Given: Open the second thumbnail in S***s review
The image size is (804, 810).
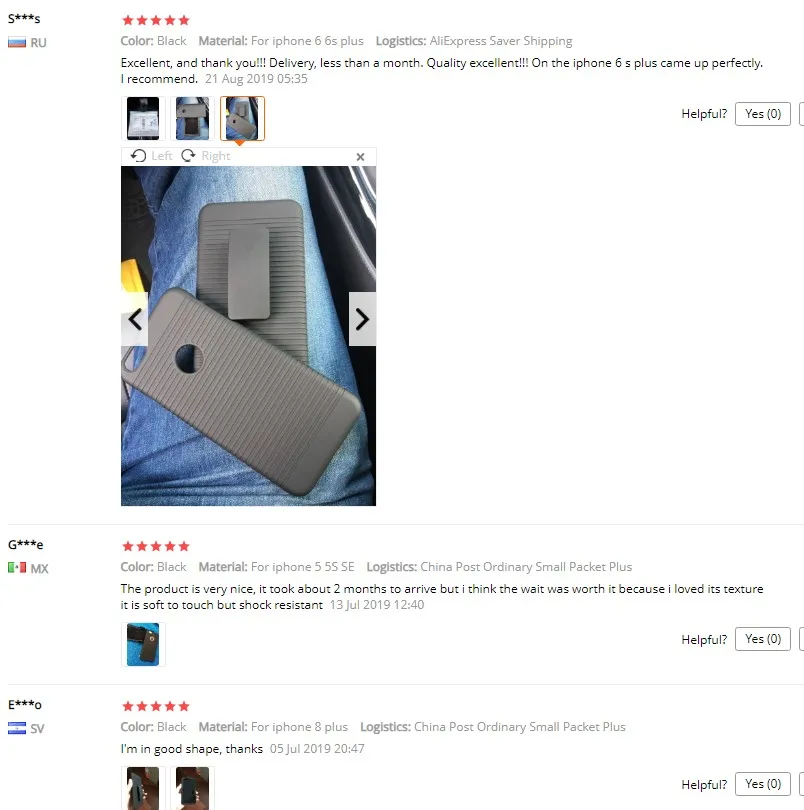Looking at the screenshot, I should coord(193,118).
